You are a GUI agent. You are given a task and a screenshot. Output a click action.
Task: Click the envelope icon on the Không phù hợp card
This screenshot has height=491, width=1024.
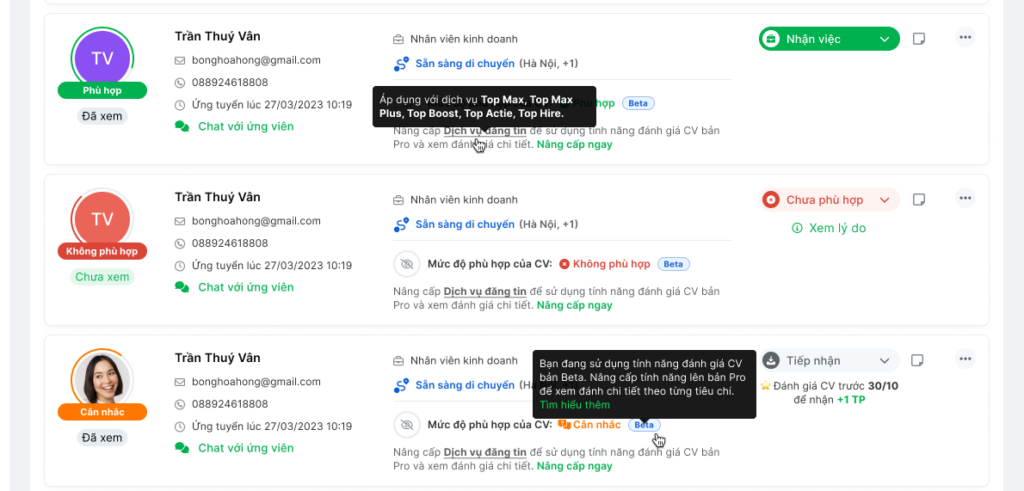[180, 221]
